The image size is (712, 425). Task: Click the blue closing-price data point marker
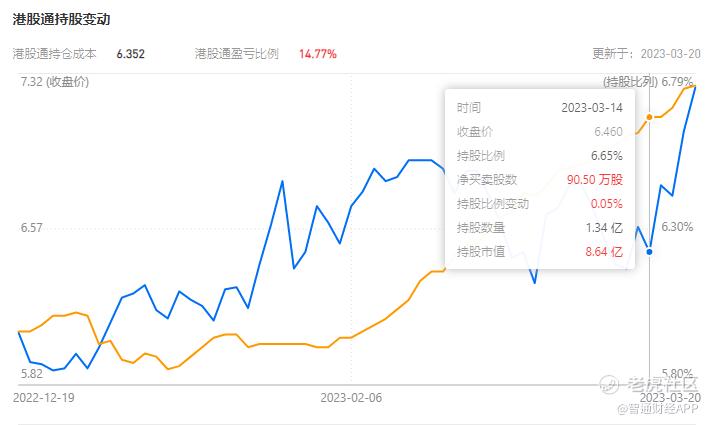[649, 252]
